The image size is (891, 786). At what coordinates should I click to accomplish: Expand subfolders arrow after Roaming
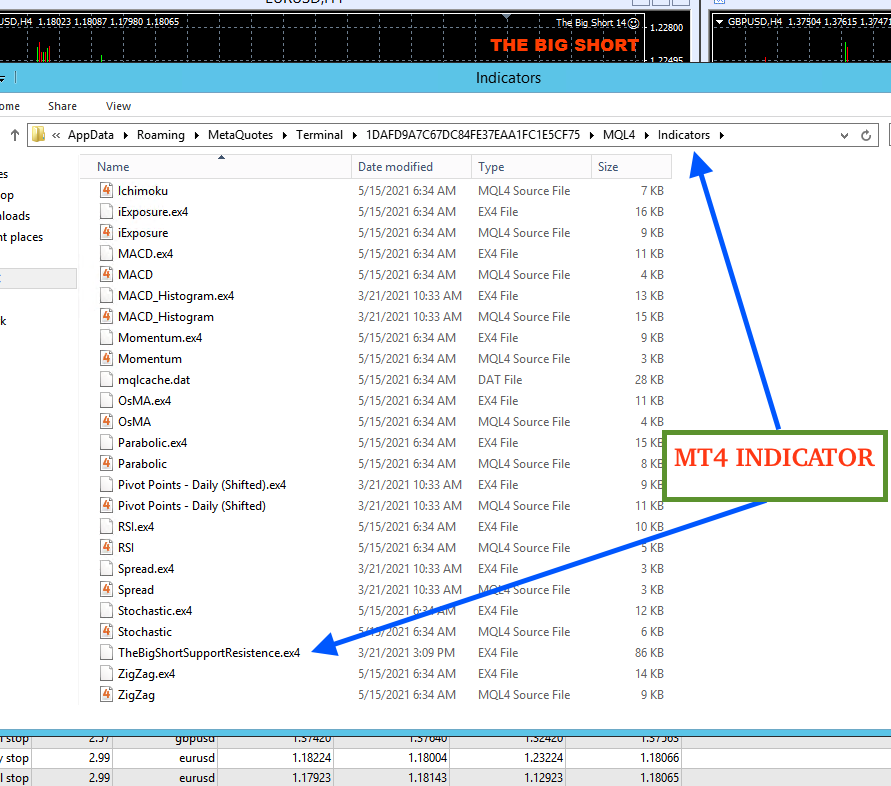(197, 135)
